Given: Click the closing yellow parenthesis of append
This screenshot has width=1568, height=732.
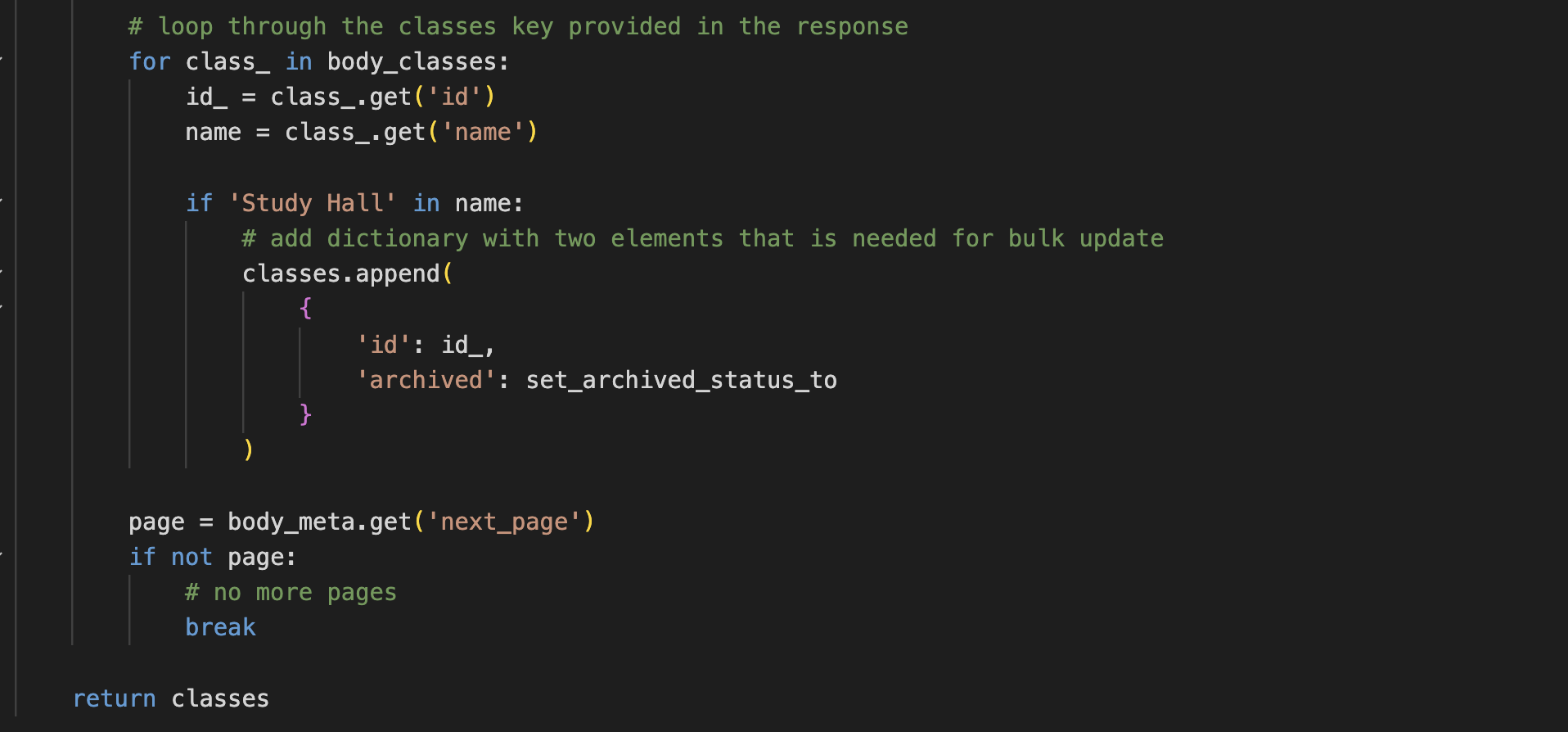Looking at the screenshot, I should coord(248,450).
